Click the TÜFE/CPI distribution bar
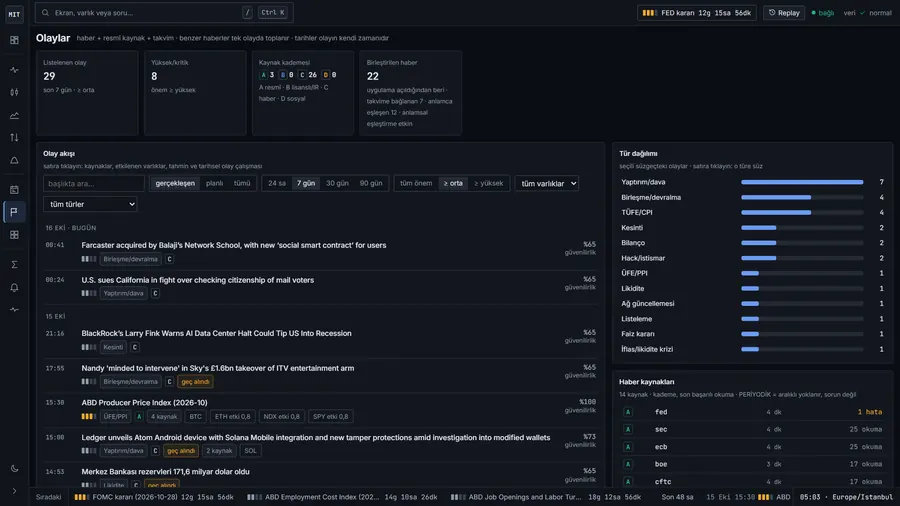The height and width of the screenshot is (506, 900). (x=802, y=212)
